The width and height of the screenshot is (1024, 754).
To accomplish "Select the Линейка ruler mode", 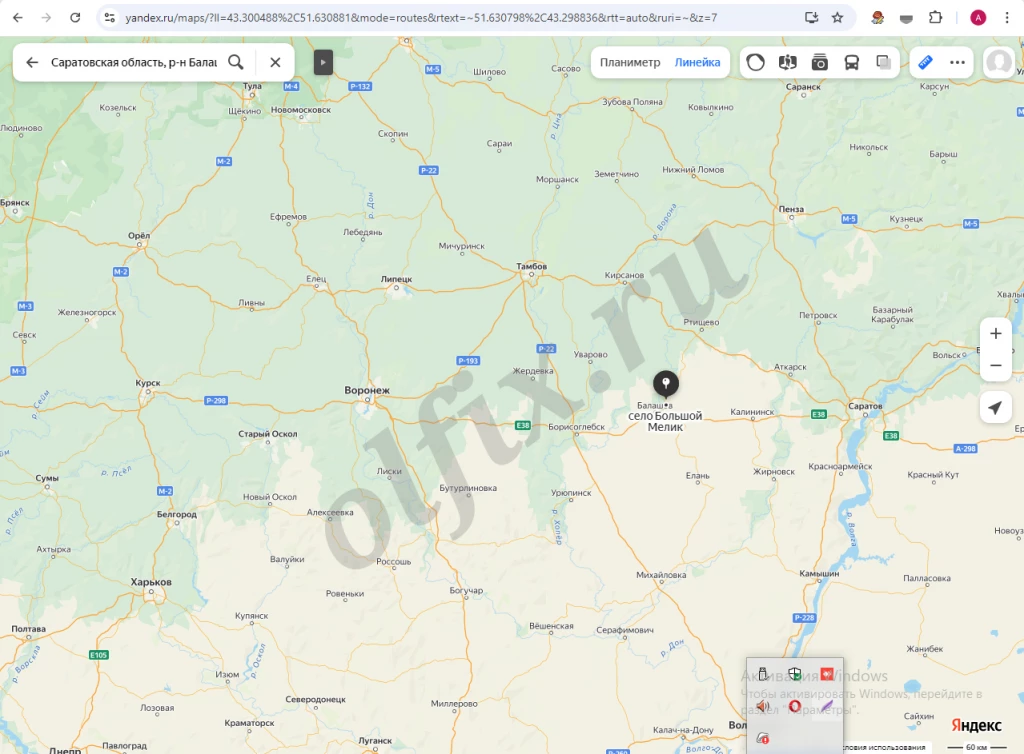I will click(697, 62).
